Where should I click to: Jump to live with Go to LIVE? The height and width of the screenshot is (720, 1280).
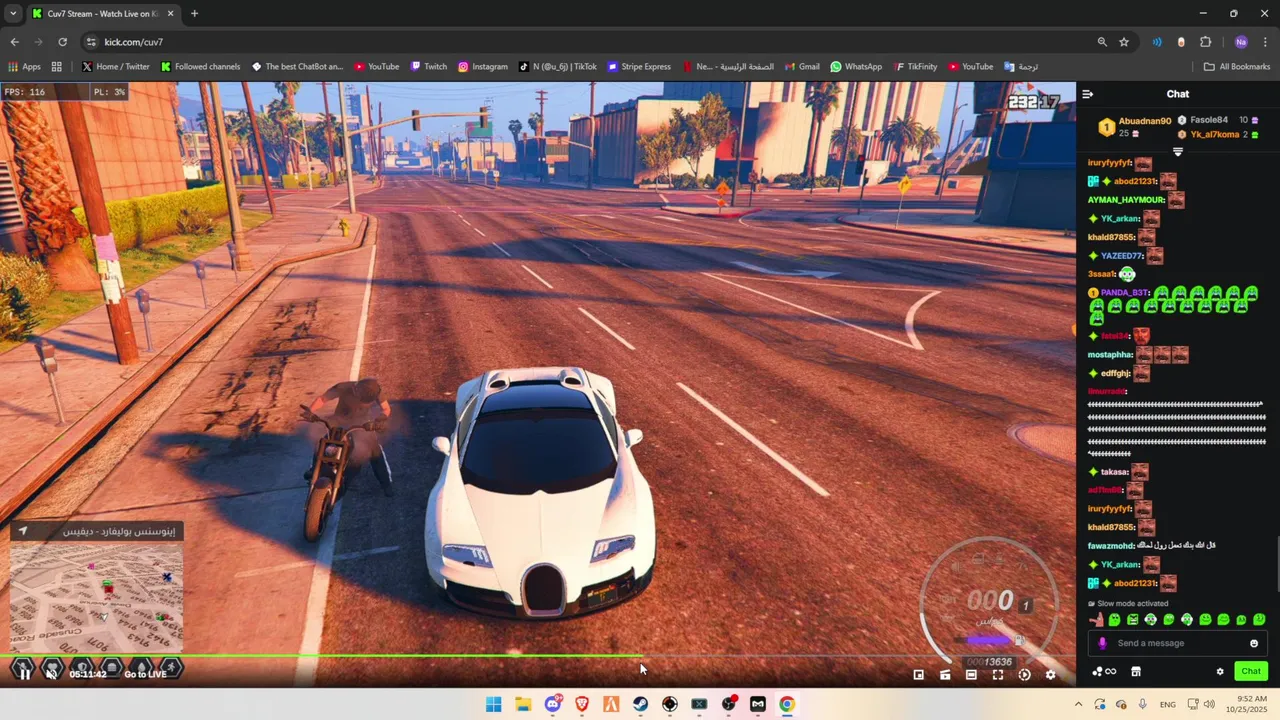click(145, 674)
